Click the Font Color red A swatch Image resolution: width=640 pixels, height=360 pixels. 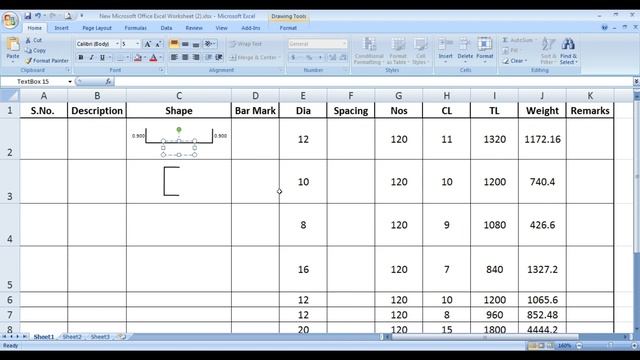point(153,58)
